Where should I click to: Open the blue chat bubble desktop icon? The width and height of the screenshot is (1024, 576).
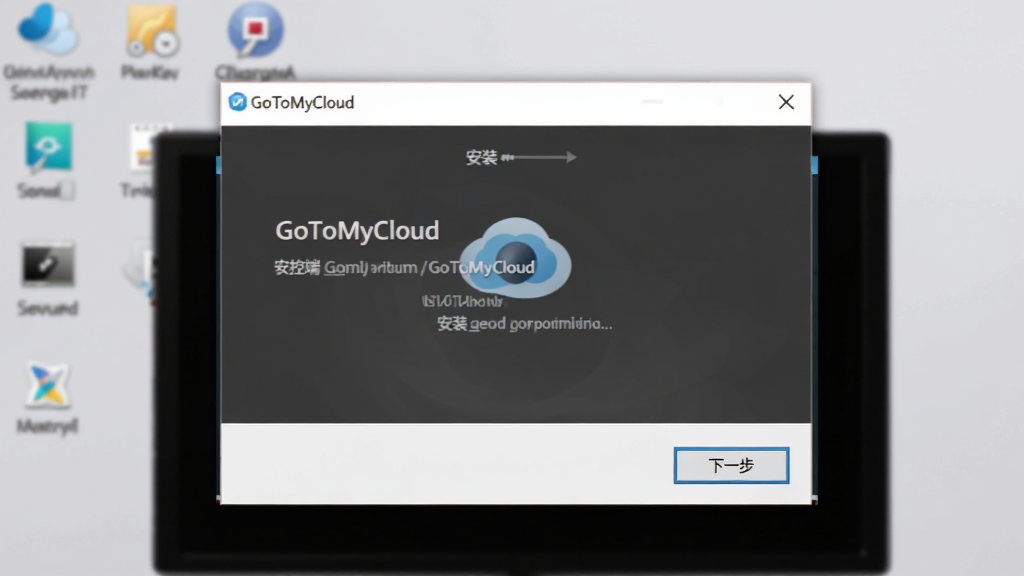[255, 30]
